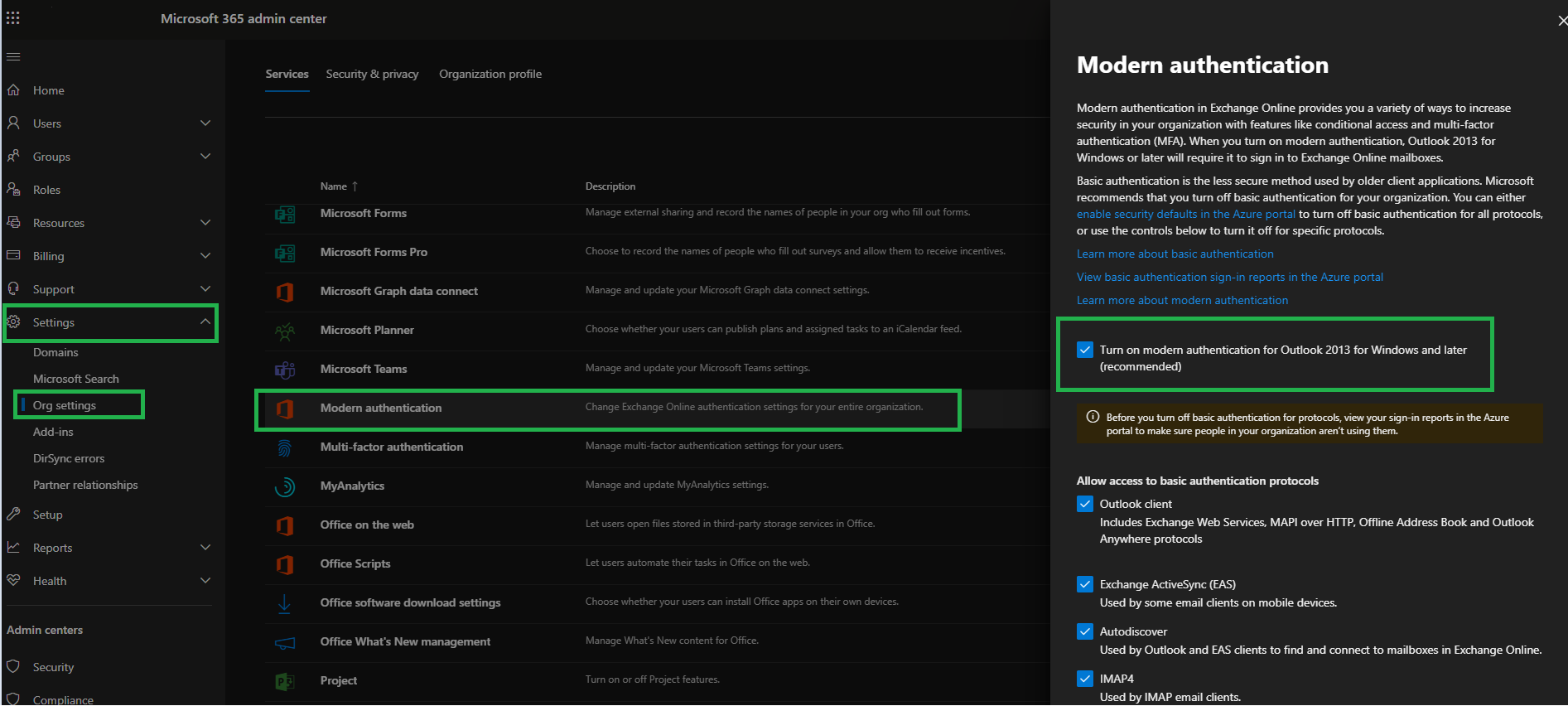This screenshot has width=1568, height=706.
Task: Click the Reports chart icon
Action: click(13, 547)
